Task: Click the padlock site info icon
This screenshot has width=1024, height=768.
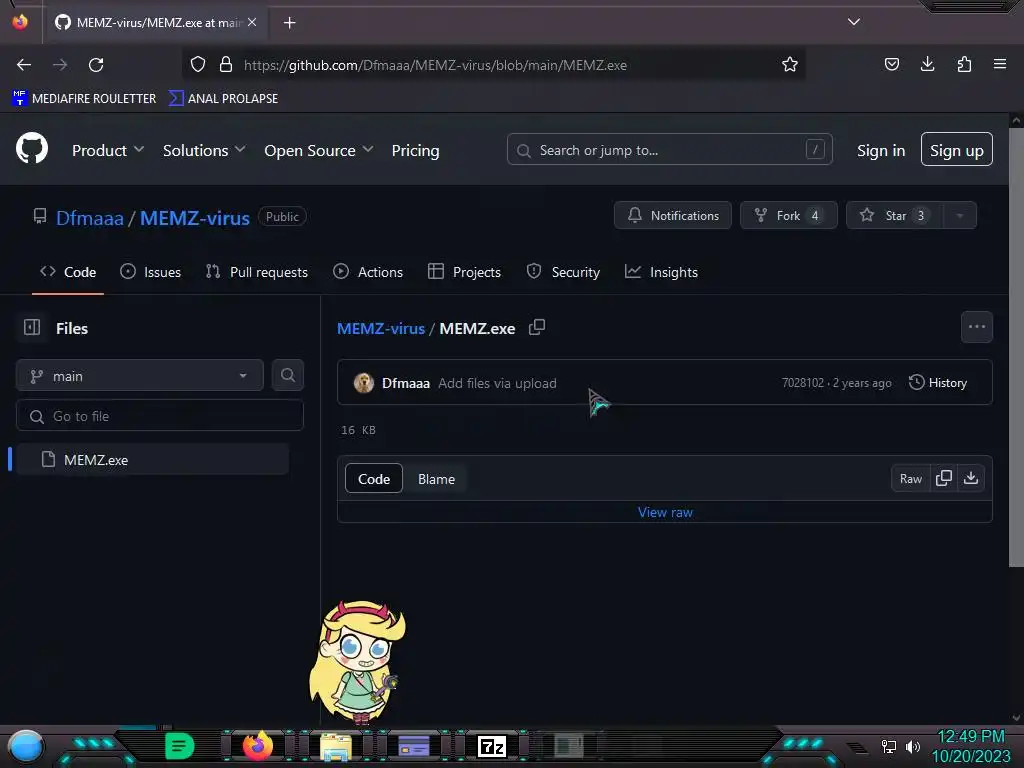Action: click(x=226, y=65)
